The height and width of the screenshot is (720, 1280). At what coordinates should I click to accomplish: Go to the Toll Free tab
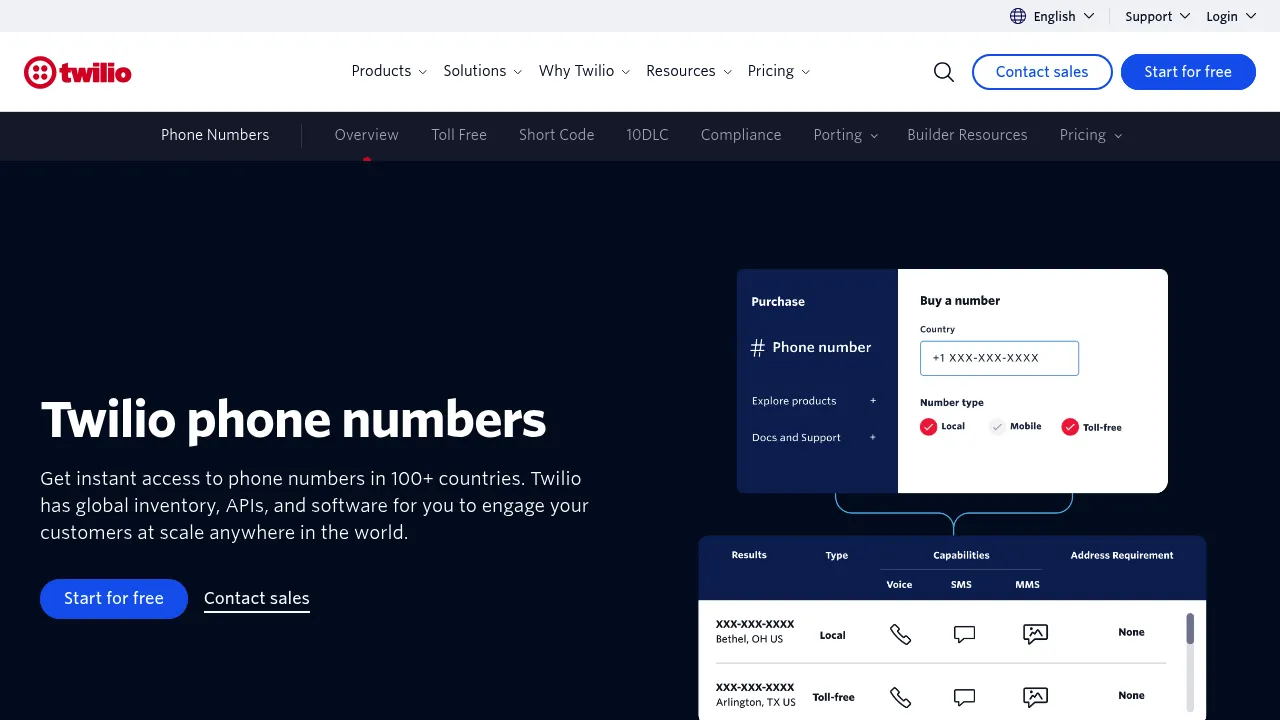coord(459,135)
